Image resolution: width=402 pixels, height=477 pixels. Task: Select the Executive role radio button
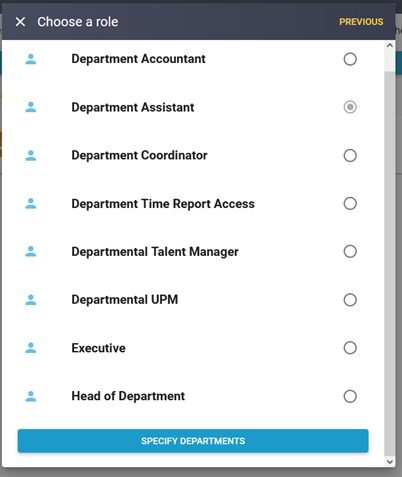tap(350, 348)
